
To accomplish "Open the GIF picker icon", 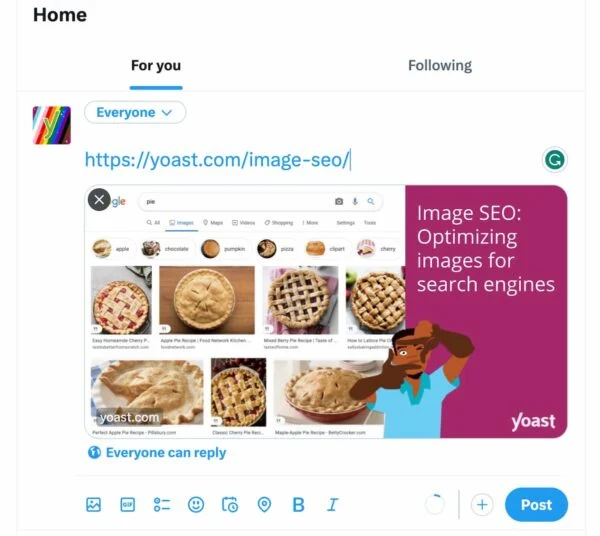I will coord(127,505).
